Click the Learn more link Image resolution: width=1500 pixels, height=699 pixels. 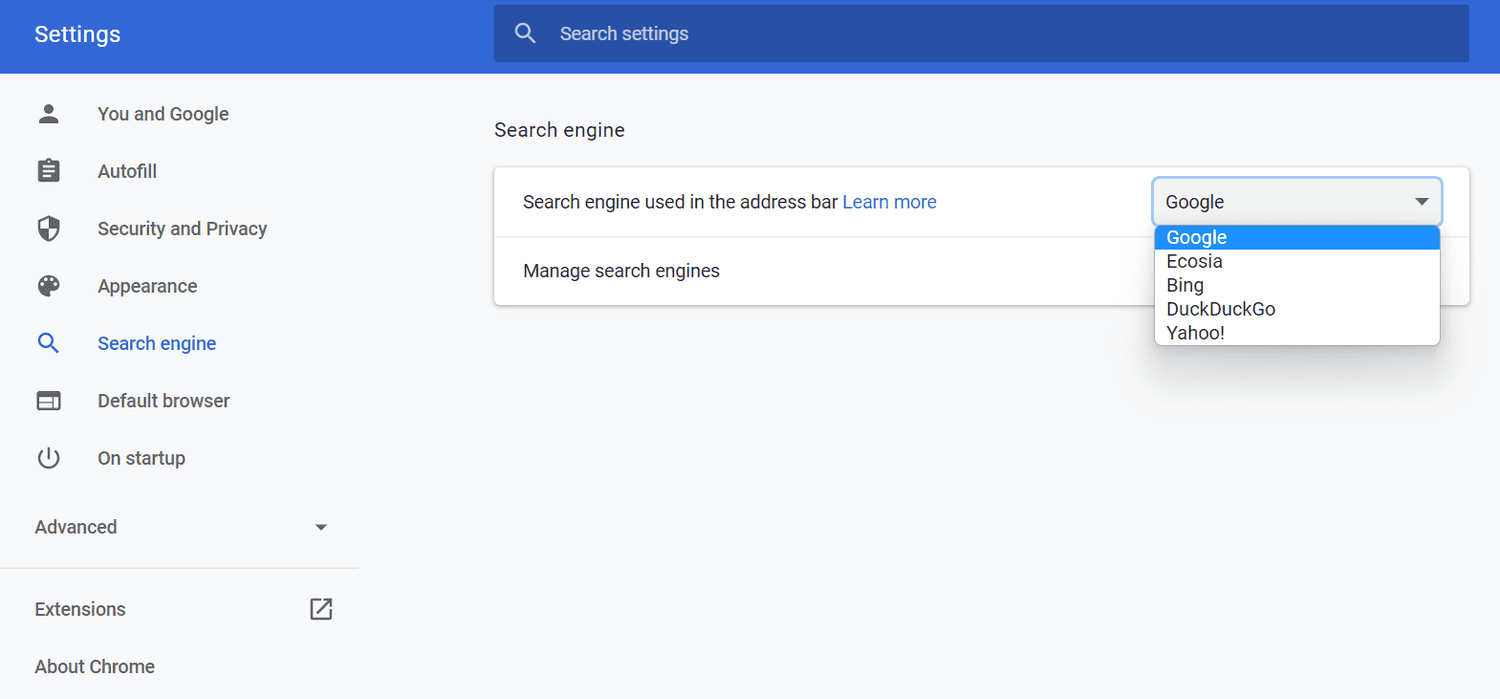pyautogui.click(x=890, y=202)
